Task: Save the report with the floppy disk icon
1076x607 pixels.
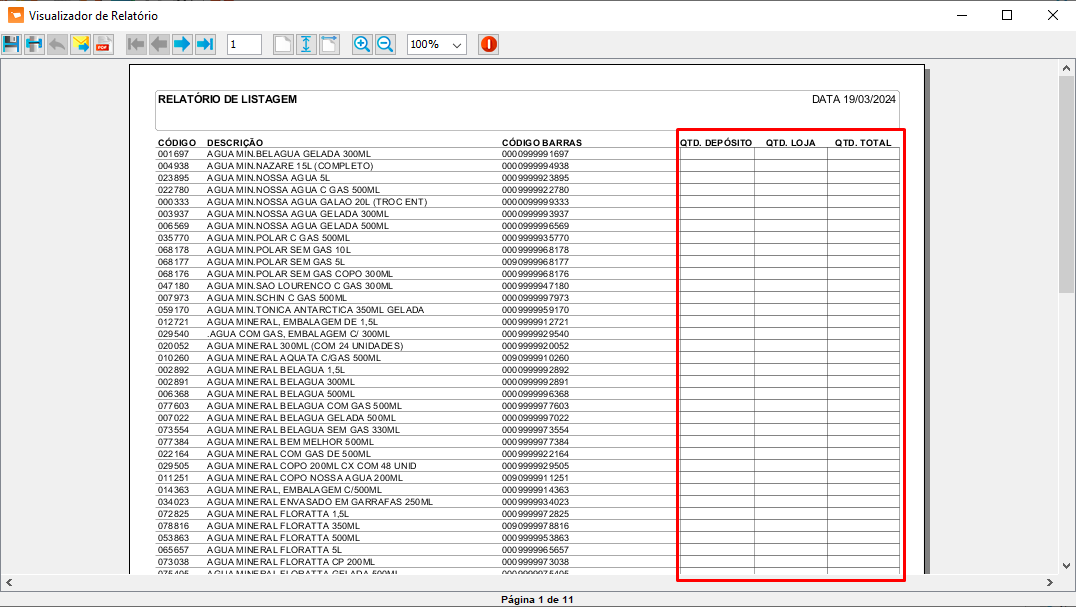Action: pos(11,45)
